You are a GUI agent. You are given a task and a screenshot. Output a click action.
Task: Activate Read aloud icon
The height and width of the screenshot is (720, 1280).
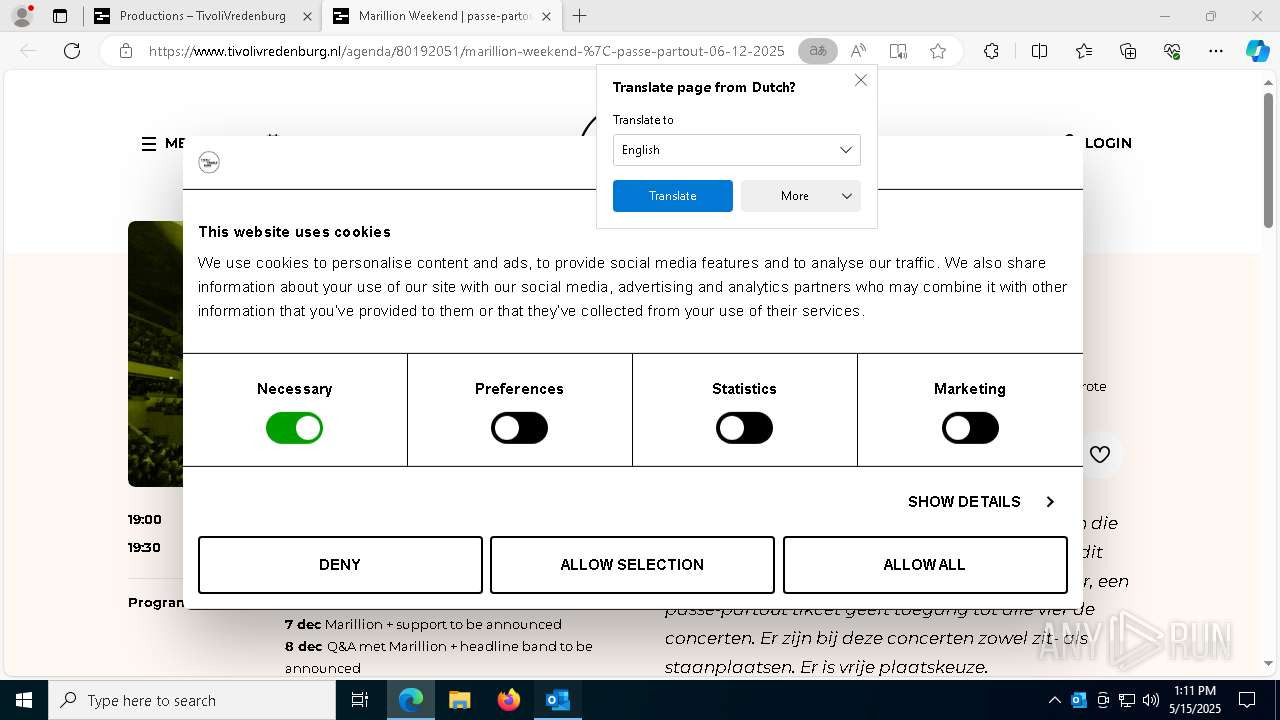click(858, 51)
